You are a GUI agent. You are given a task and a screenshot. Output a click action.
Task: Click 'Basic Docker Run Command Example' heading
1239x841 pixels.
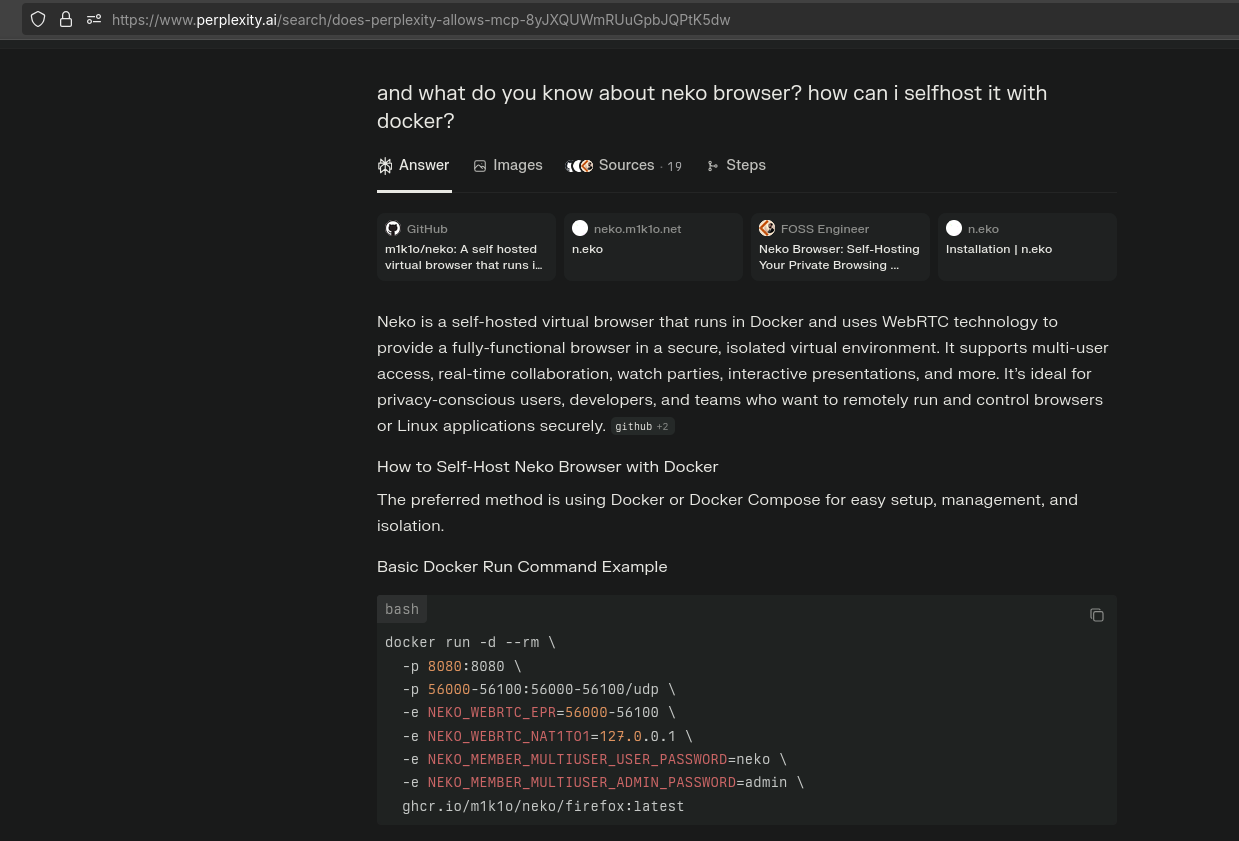[522, 567]
